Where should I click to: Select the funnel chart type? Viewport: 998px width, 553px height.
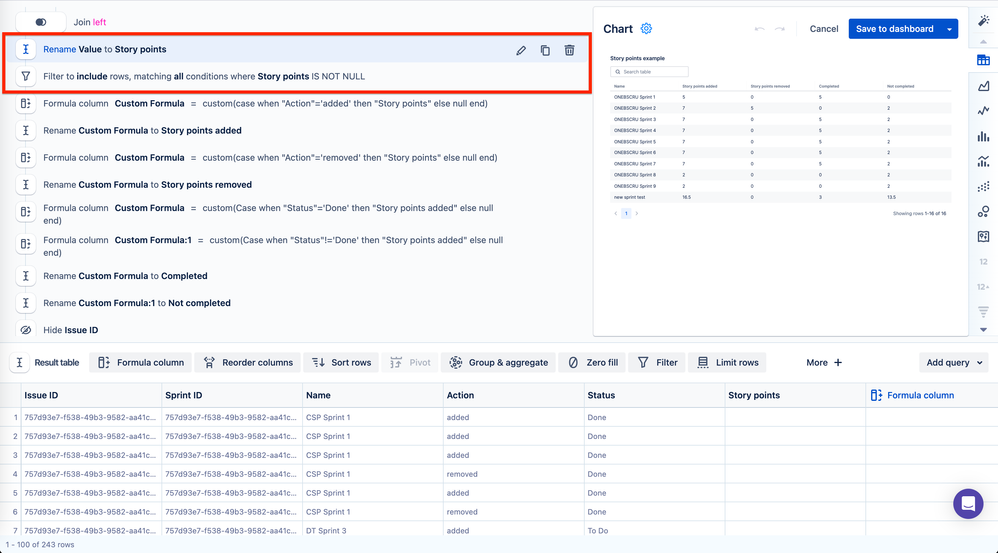[x=983, y=311]
